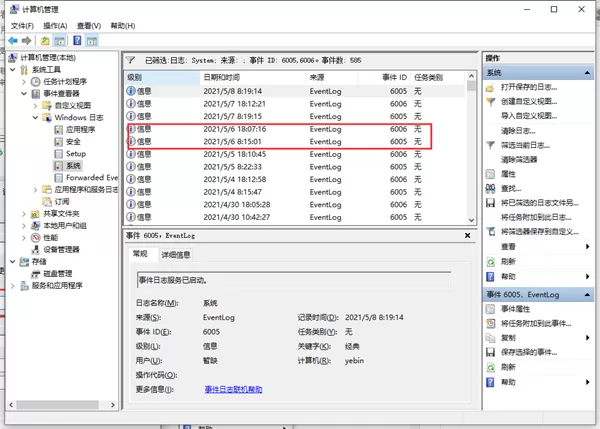Switch to the 常规 tab
The image size is (600, 429).
[140, 253]
